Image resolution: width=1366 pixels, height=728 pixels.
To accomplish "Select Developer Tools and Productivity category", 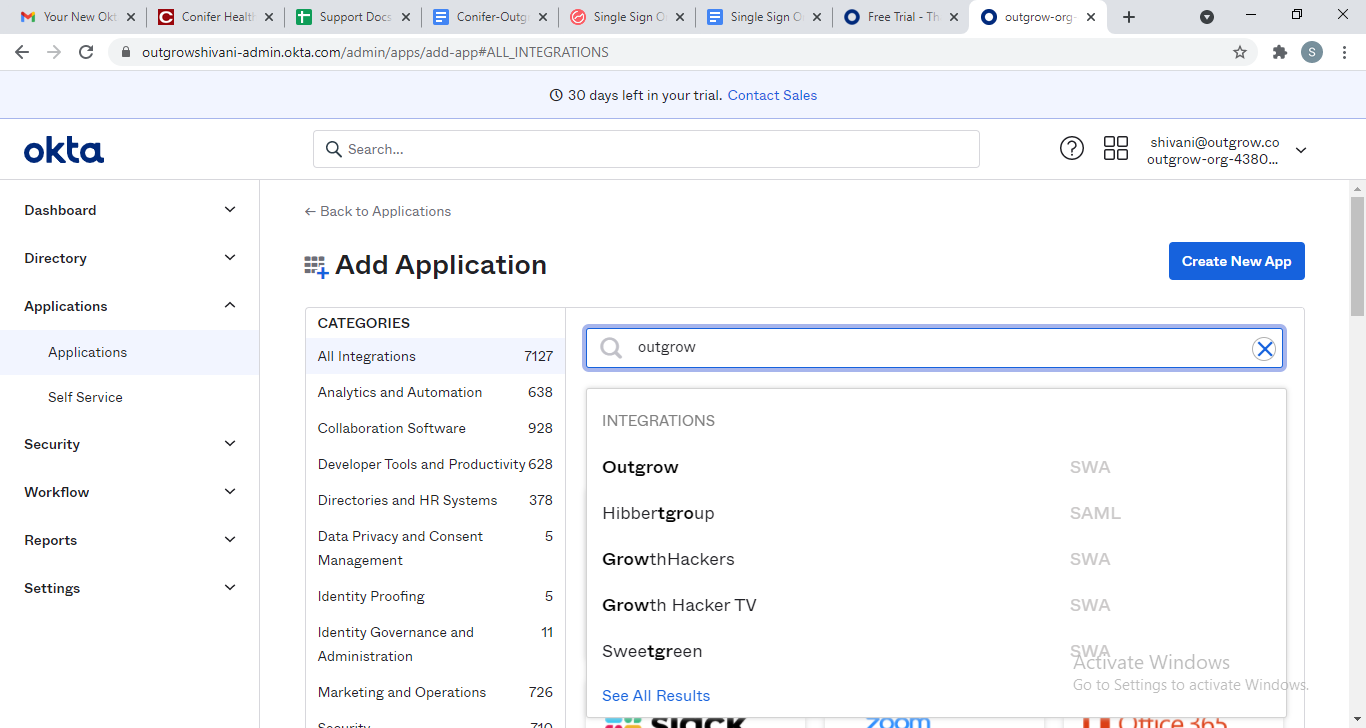I will (x=435, y=464).
